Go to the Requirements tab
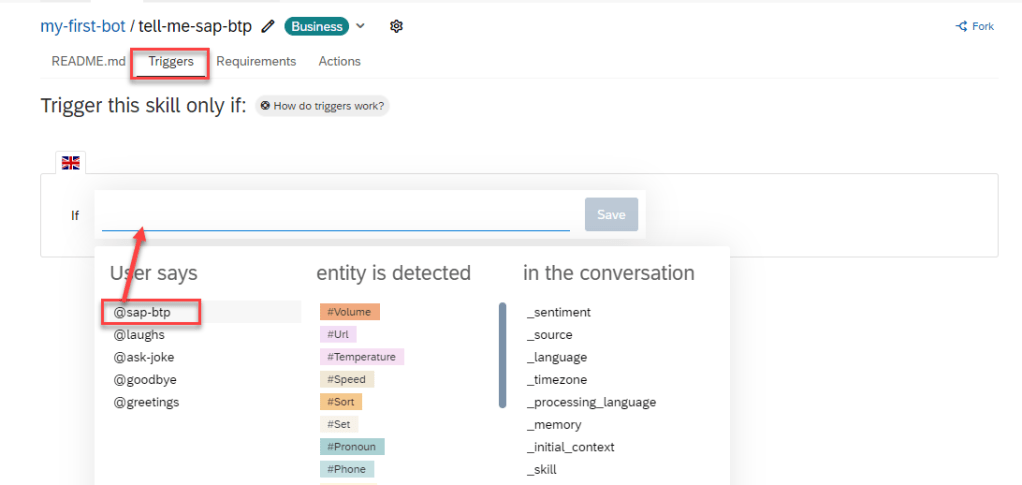1022x485 pixels. tap(256, 61)
